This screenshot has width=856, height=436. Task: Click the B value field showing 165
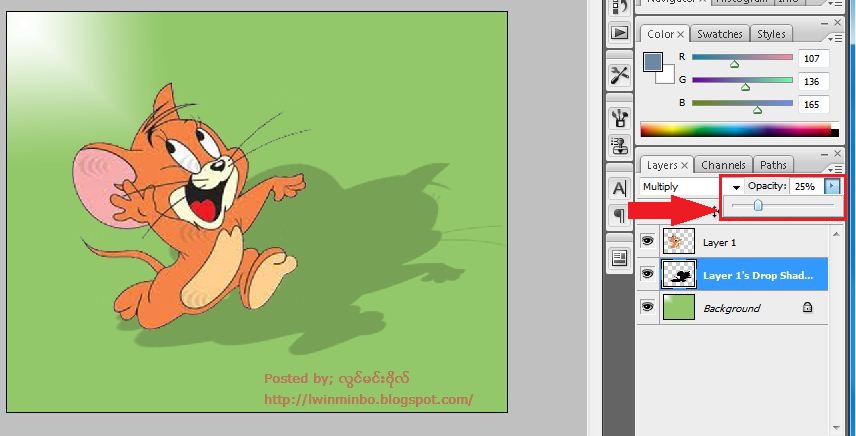click(x=813, y=104)
